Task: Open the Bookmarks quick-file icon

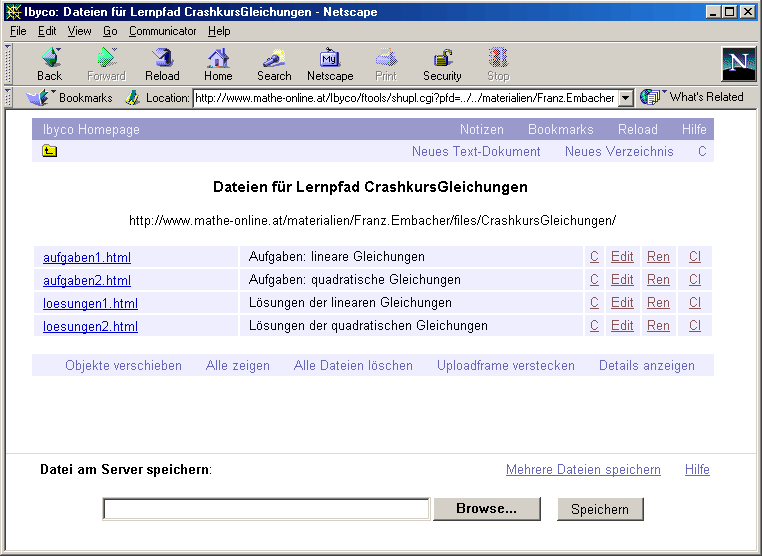Action: tap(38, 97)
